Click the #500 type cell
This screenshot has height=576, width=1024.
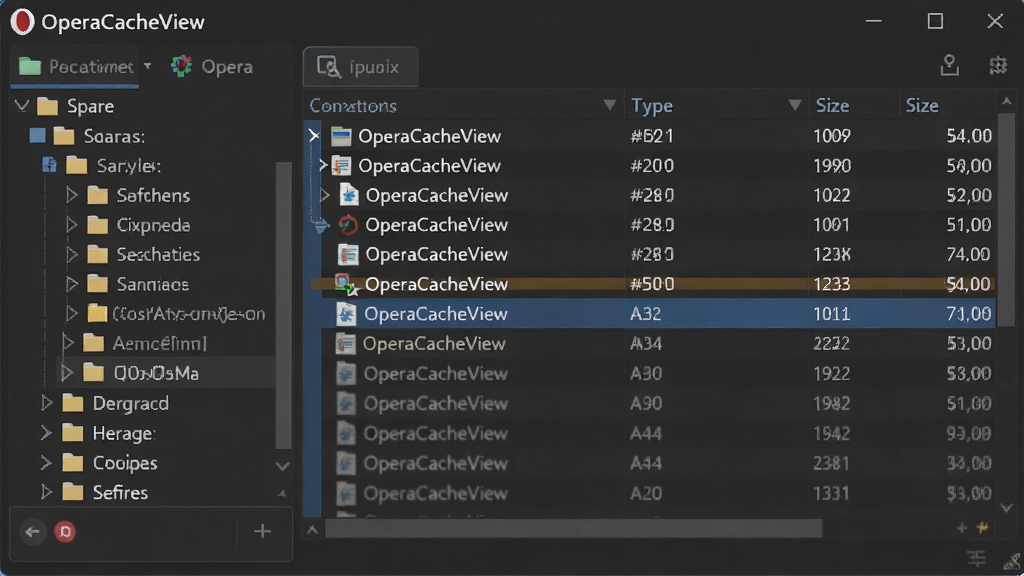[652, 284]
